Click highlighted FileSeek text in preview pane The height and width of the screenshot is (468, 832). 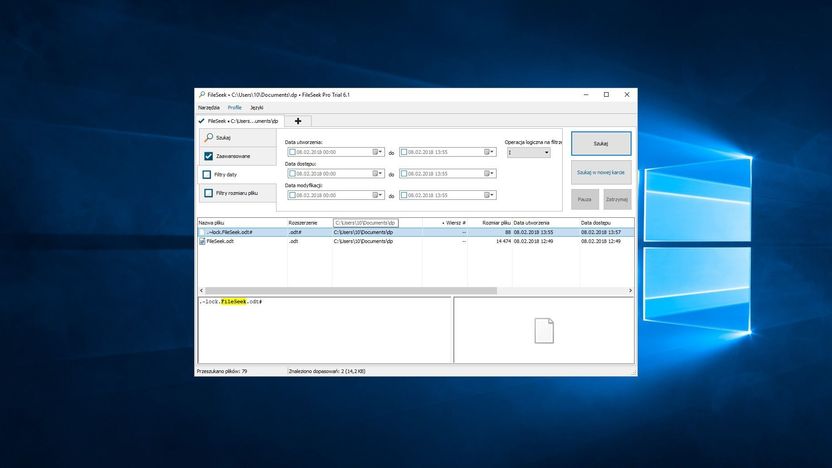click(x=234, y=302)
